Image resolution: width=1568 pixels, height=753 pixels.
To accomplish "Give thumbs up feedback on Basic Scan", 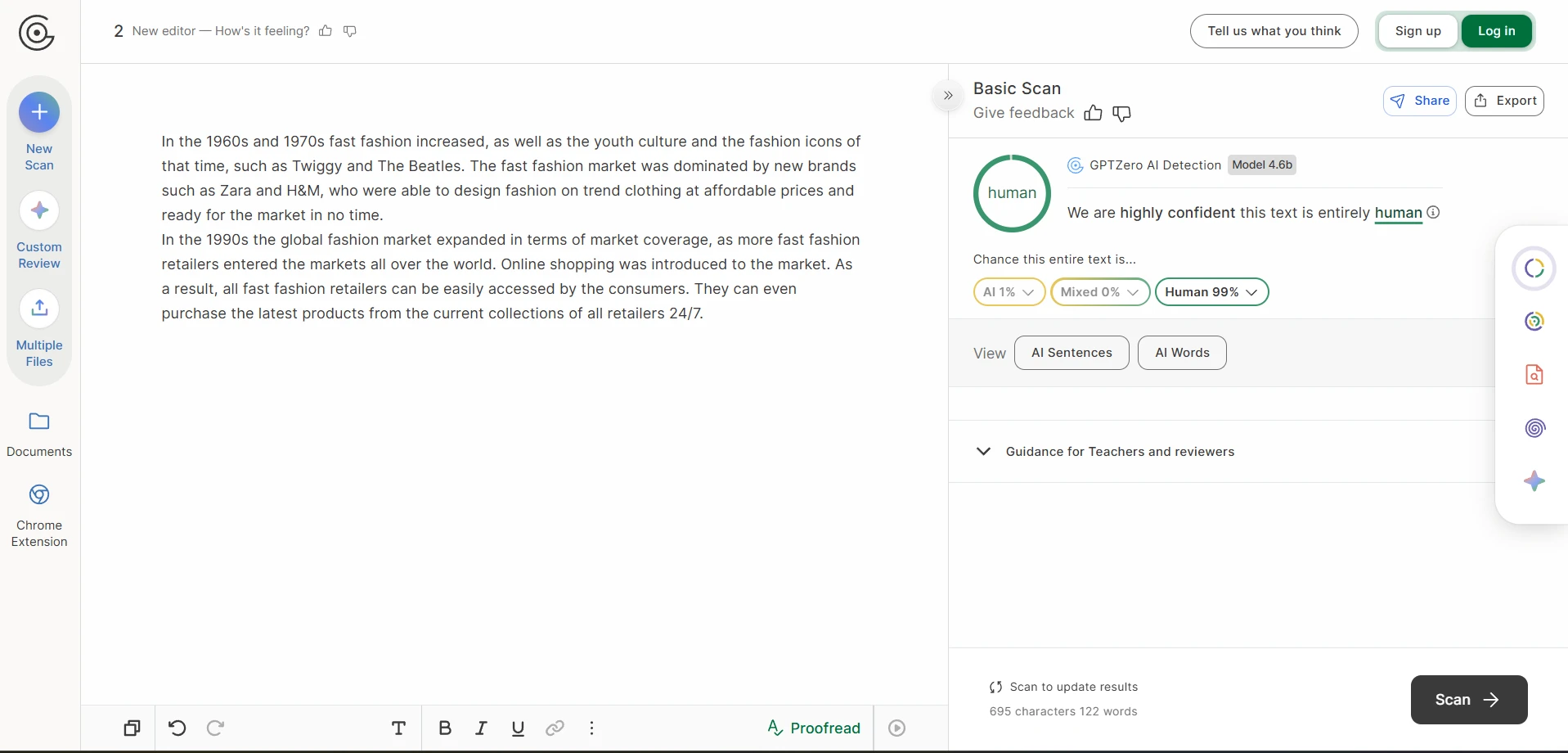I will click(x=1093, y=113).
